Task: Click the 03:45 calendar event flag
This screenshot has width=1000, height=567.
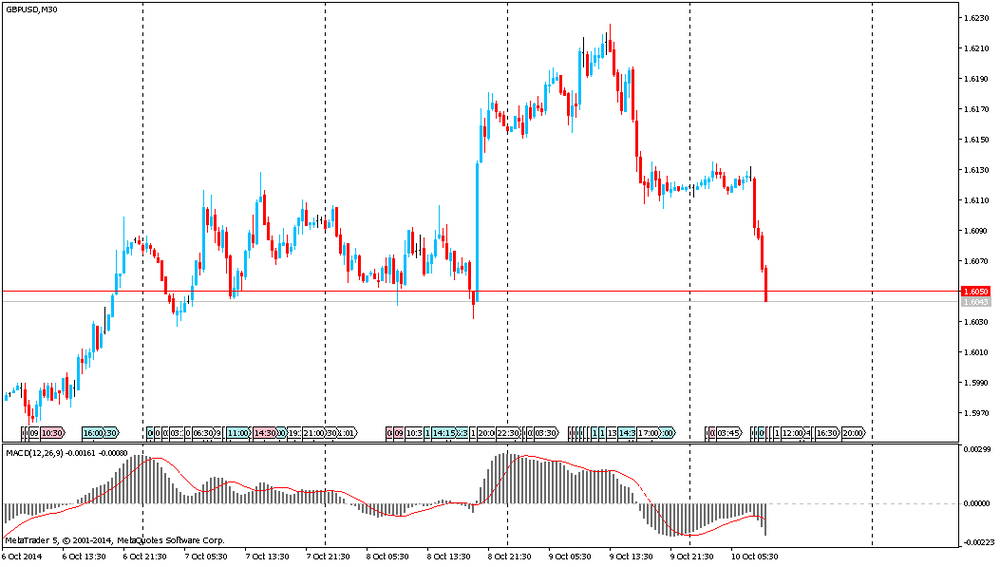Action: [728, 433]
